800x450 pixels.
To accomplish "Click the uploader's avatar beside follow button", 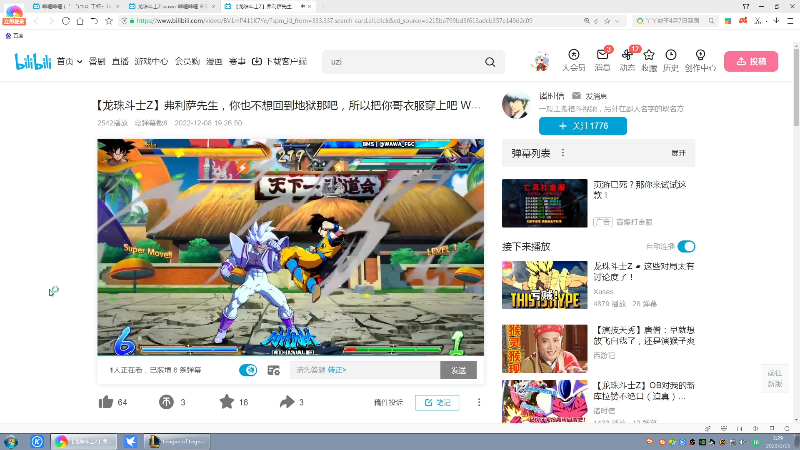I will pos(516,105).
